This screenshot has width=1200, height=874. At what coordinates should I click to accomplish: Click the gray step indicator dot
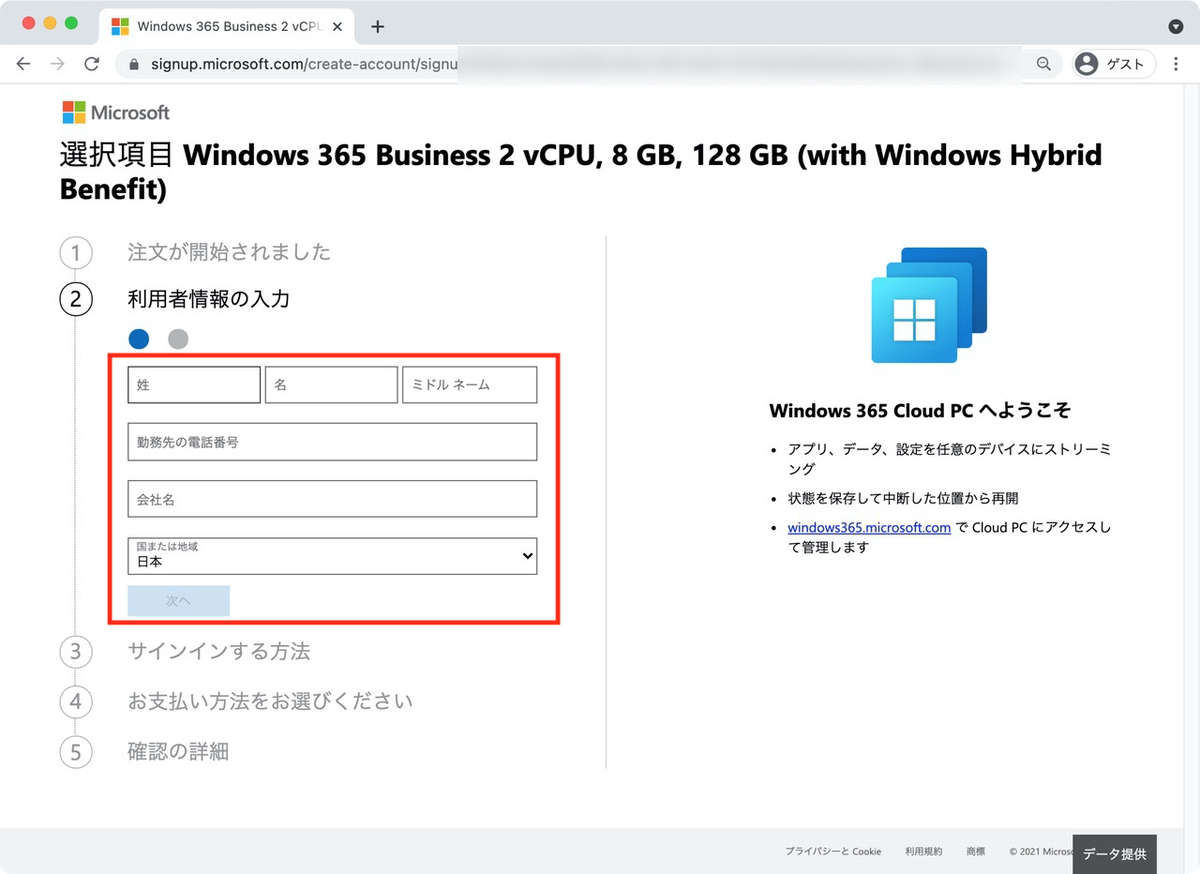click(178, 339)
